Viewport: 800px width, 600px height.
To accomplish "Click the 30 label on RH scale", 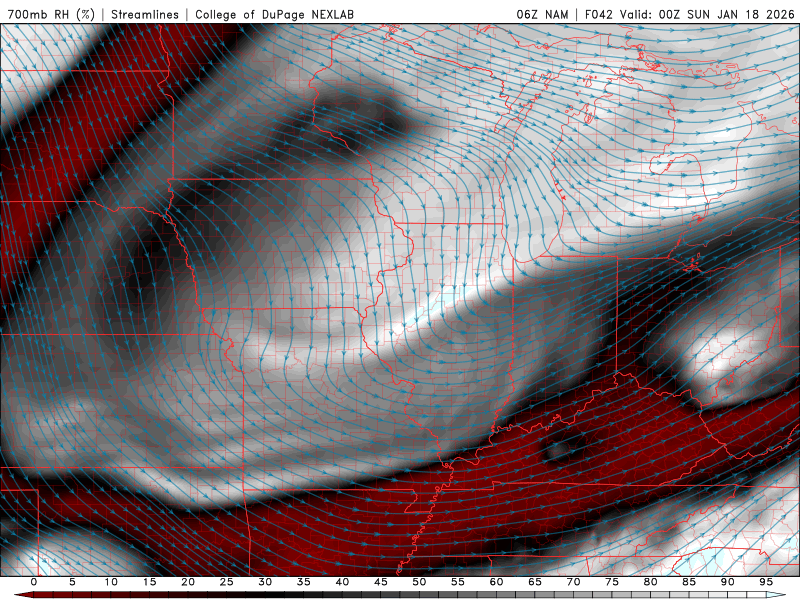I will tap(265, 582).
